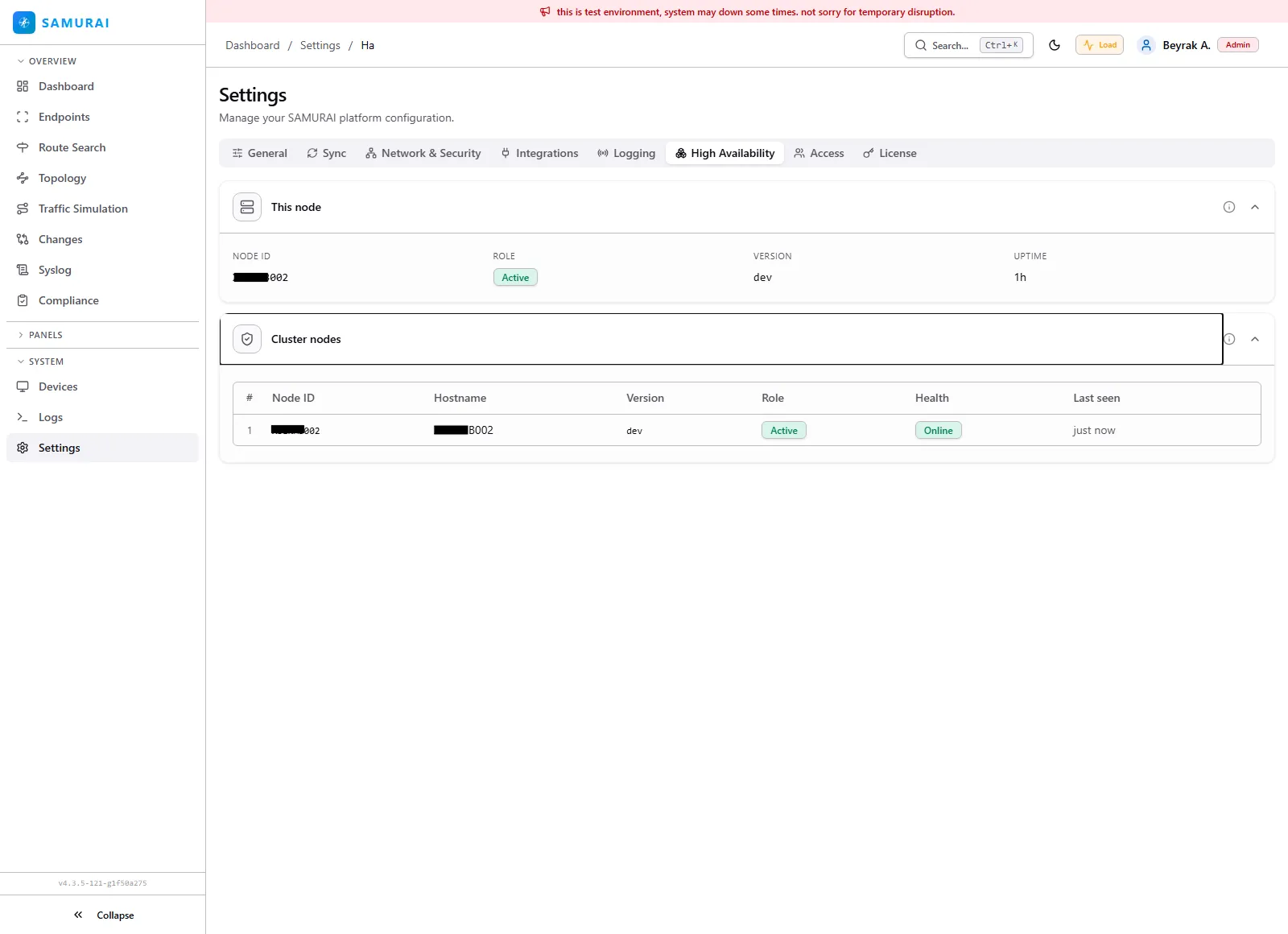Switch to the Sync tab
Image resolution: width=1288 pixels, height=934 pixels.
tap(327, 153)
